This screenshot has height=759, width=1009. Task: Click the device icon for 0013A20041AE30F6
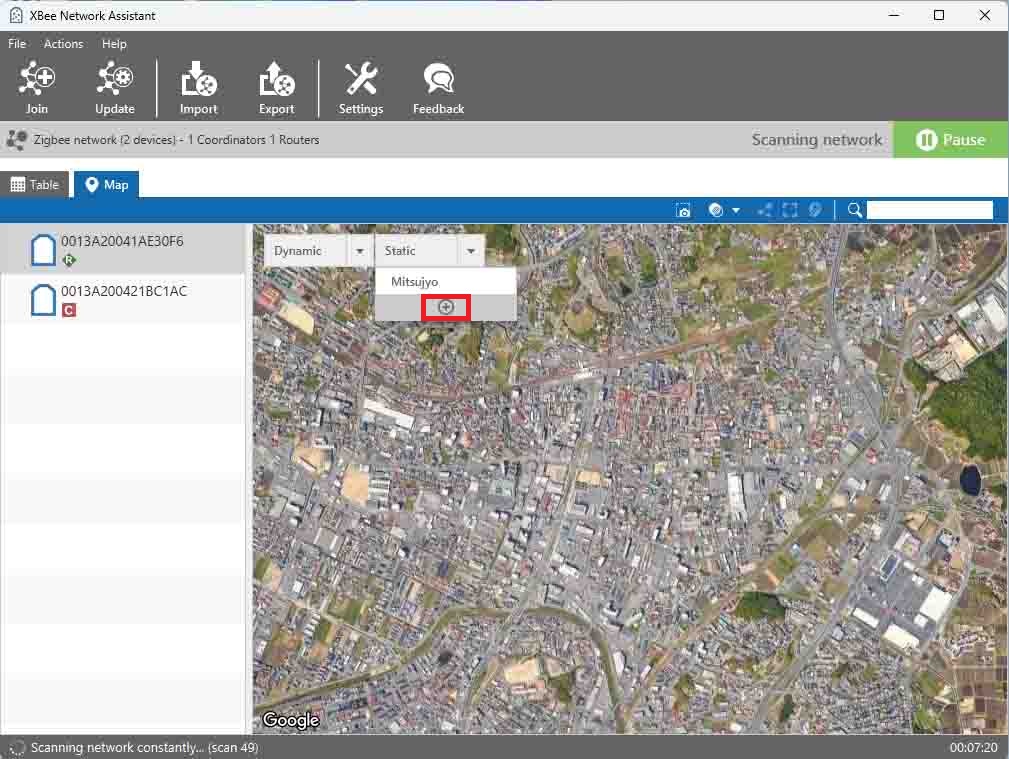pyautogui.click(x=43, y=250)
